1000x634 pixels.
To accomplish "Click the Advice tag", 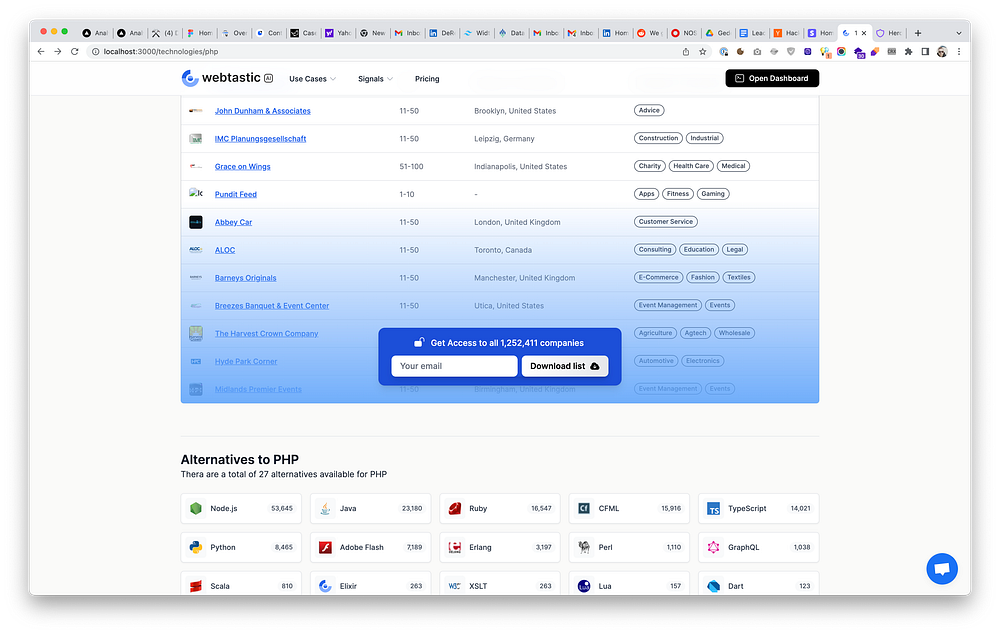I will pyautogui.click(x=649, y=110).
